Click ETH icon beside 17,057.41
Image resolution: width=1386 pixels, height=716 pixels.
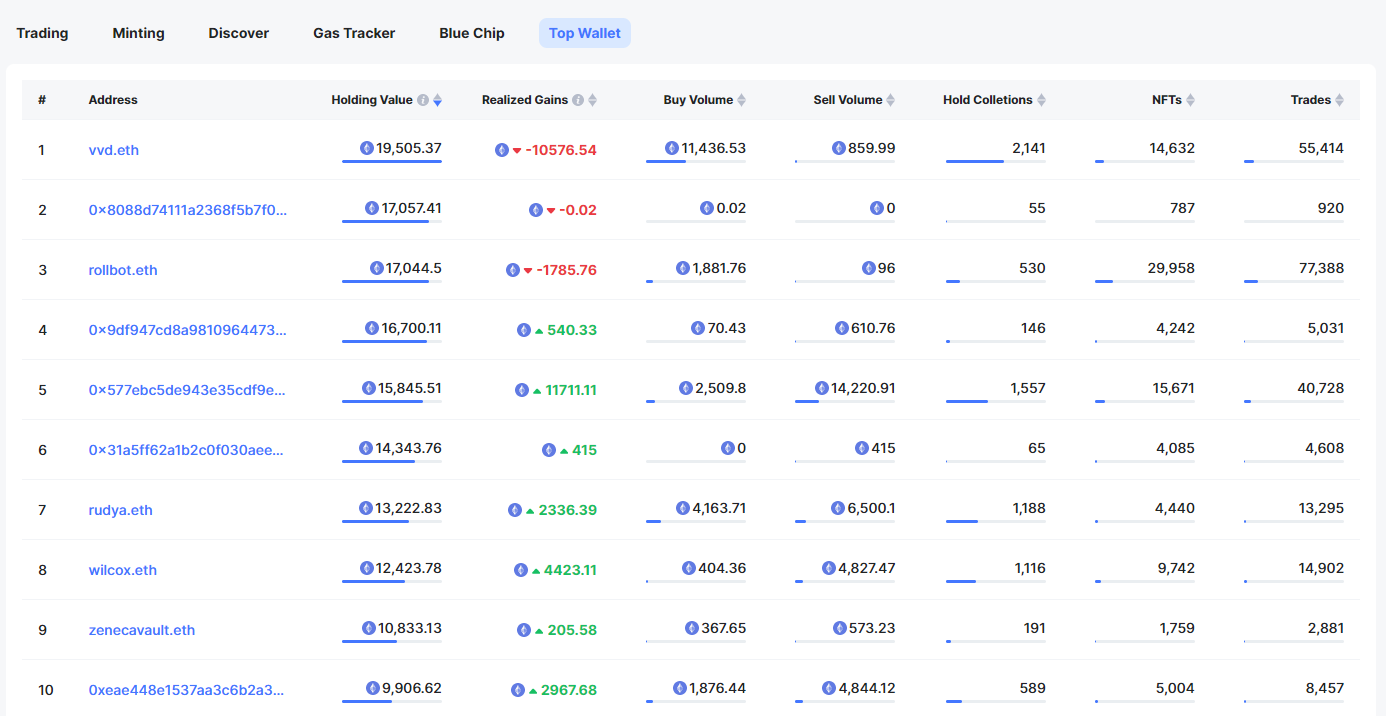372,208
